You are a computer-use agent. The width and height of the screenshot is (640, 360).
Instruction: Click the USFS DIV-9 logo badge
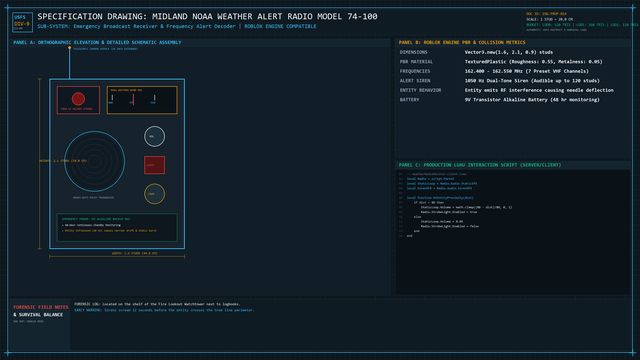[x=22, y=22]
